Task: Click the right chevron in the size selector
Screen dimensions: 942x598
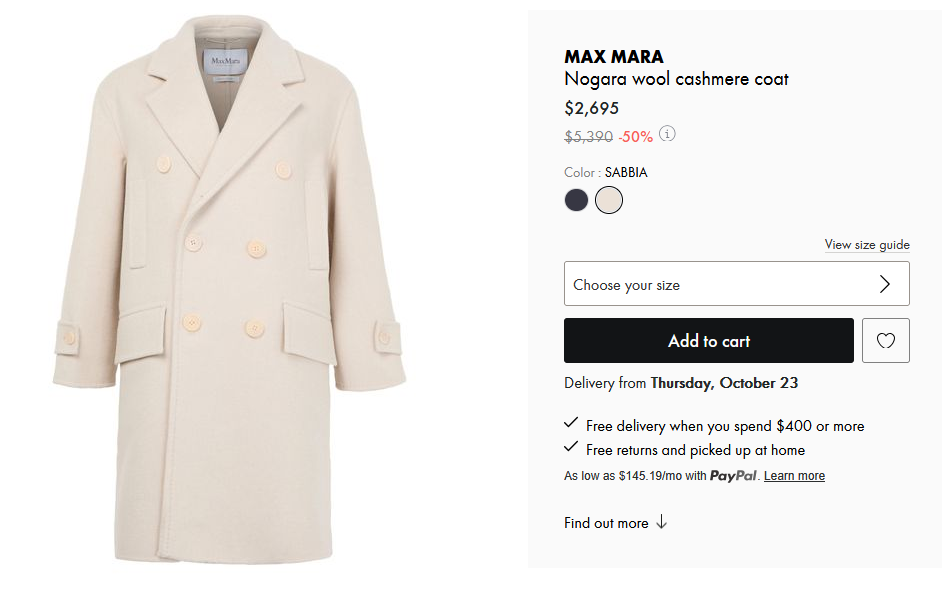Action: [884, 284]
